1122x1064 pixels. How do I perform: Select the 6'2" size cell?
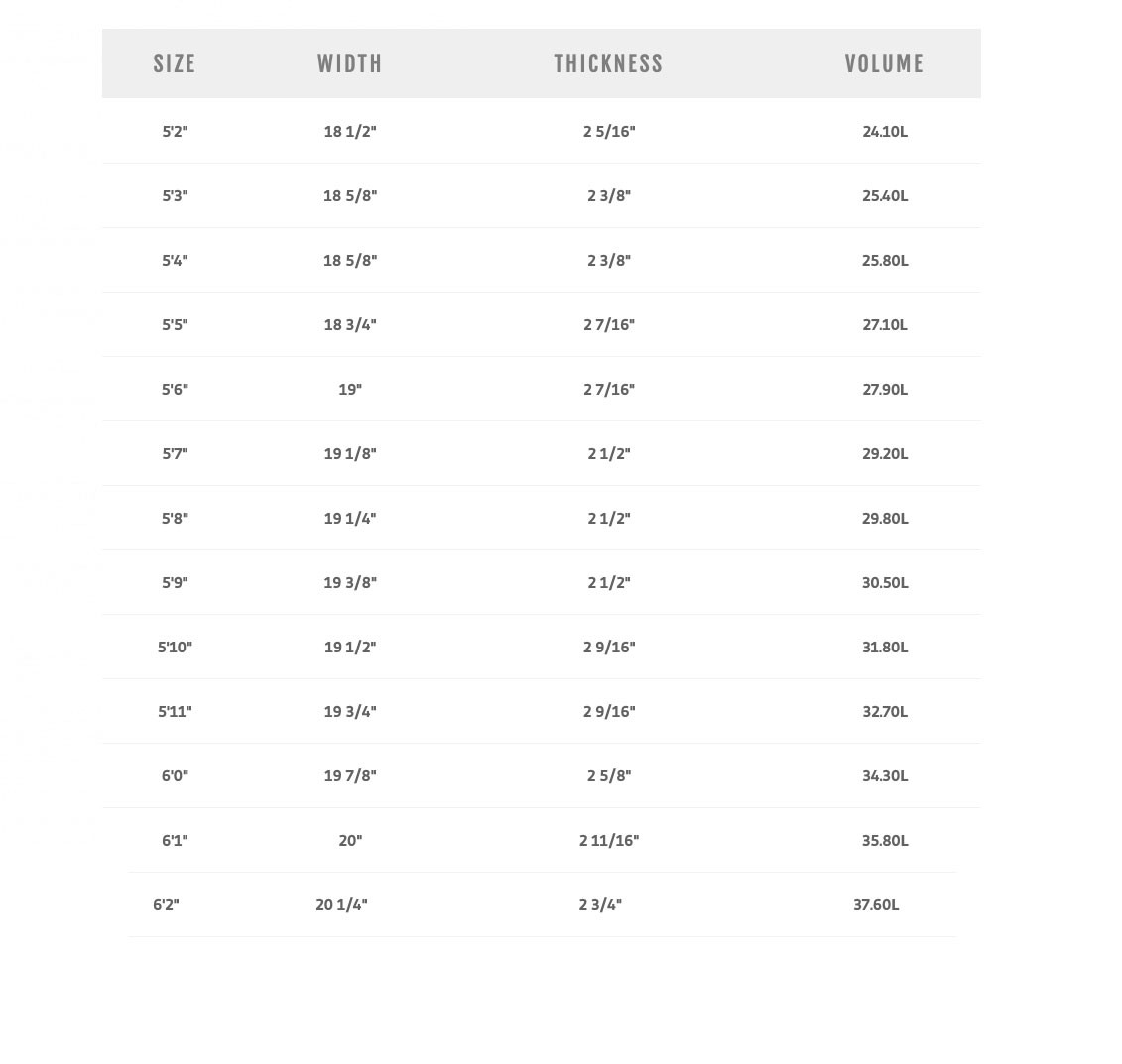tap(166, 904)
